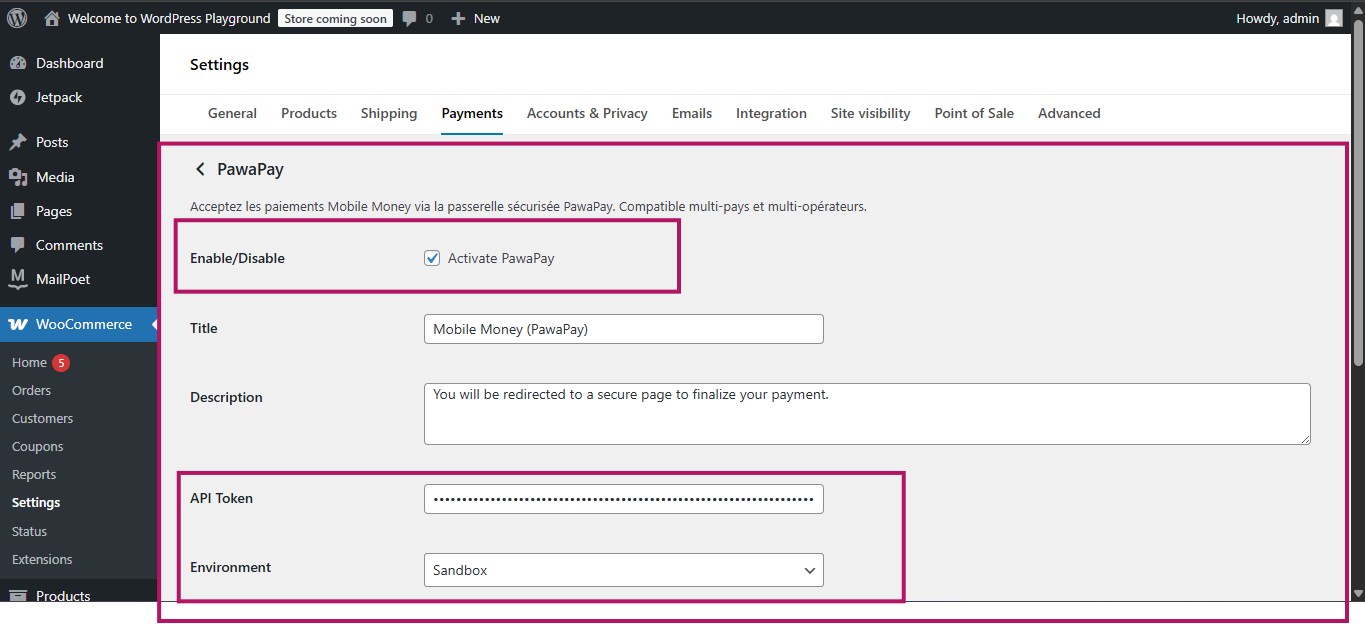Screen dimensions: 1365x624
Task: Click Welcome to WordPress Playground link
Action: (169, 18)
